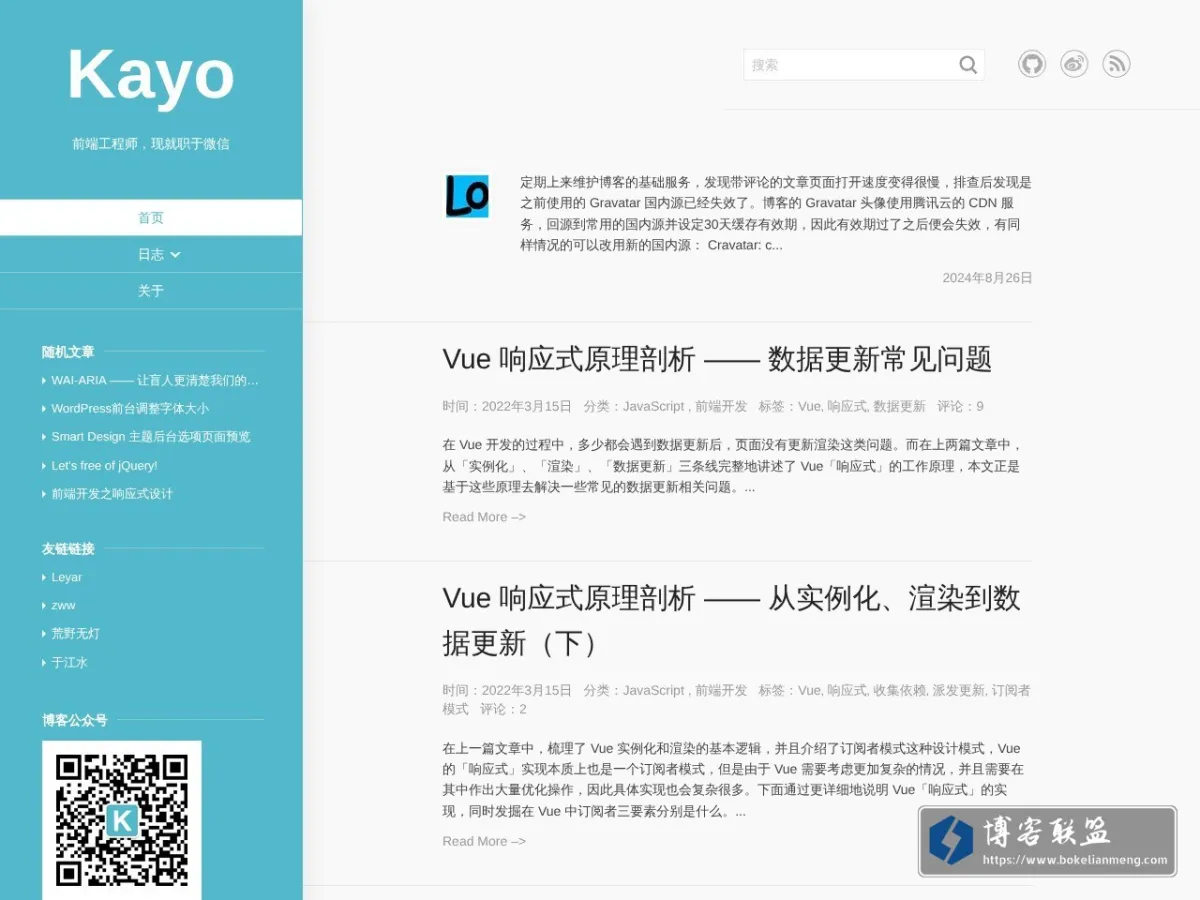Expand the 日志 menu chevron
The image size is (1200, 900).
(176, 255)
